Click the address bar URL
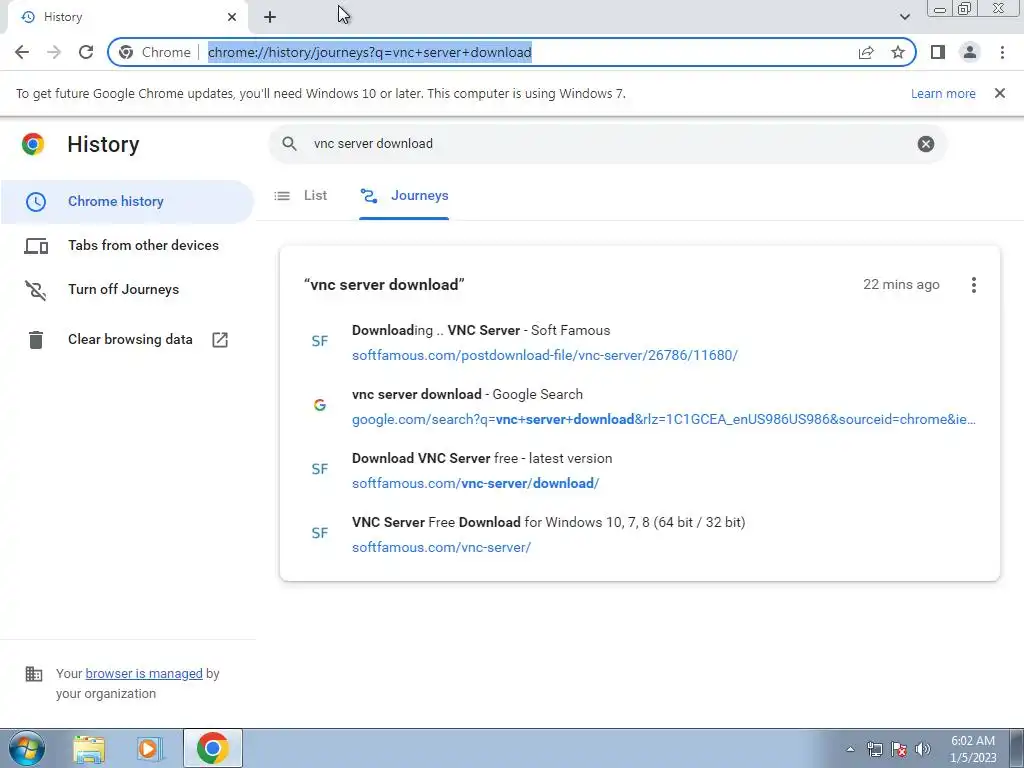The width and height of the screenshot is (1024, 768). click(x=370, y=52)
